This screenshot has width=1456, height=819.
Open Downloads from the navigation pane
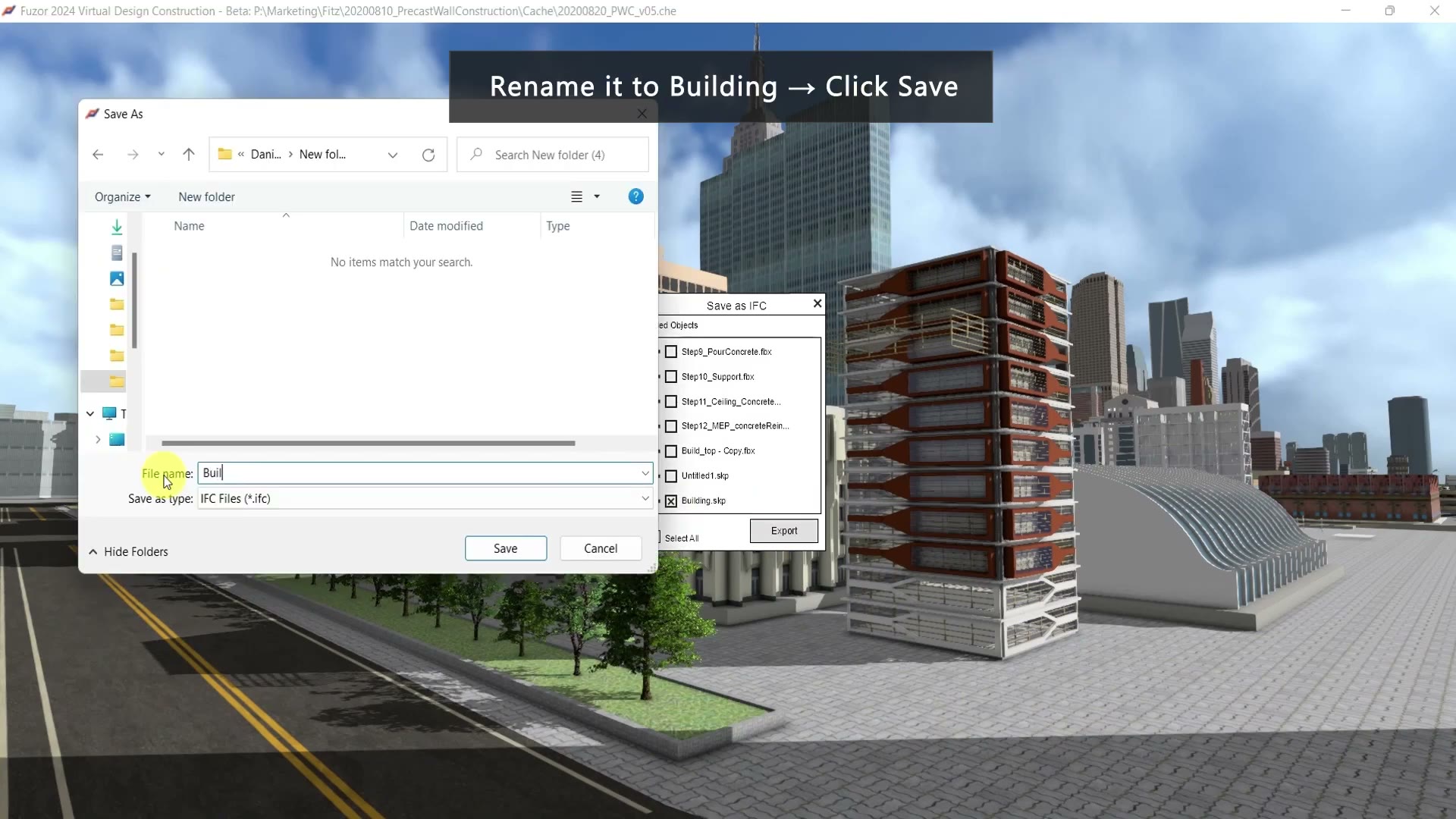pyautogui.click(x=117, y=227)
